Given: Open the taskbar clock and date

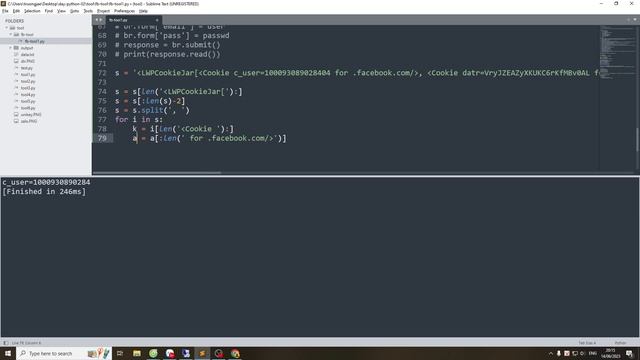Looking at the screenshot, I should click(x=611, y=353).
